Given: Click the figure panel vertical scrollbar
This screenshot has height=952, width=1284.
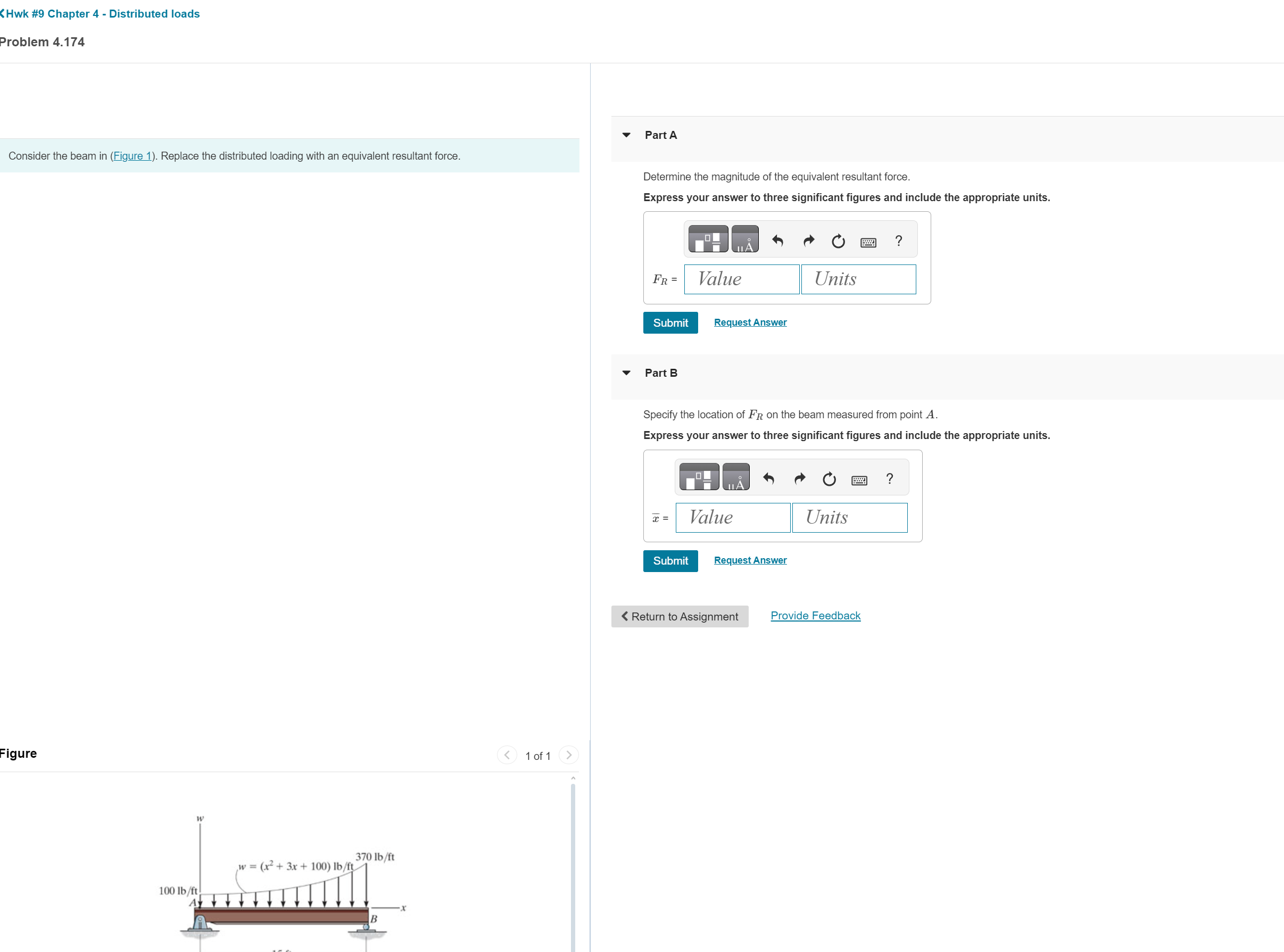Looking at the screenshot, I should click(x=573, y=864).
